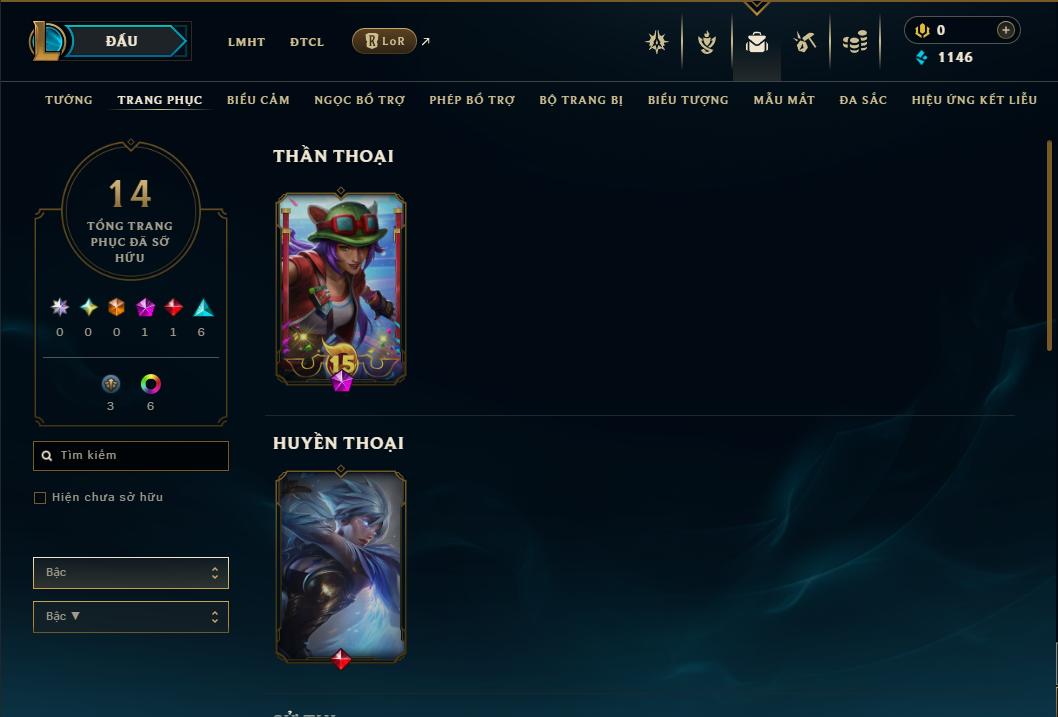Open the Collection briefcase icon

pyautogui.click(x=756, y=42)
